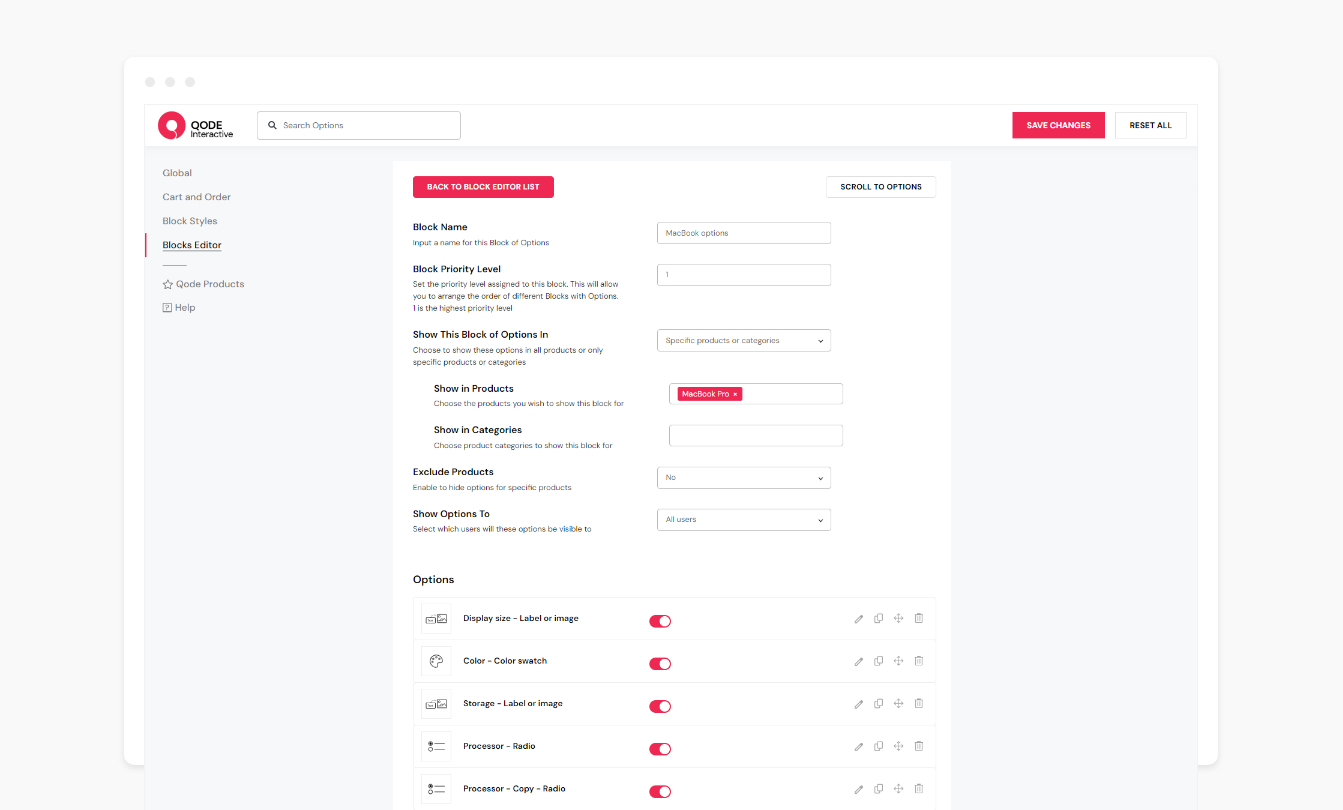
Task: Click the Block Name input field
Action: [x=744, y=233]
